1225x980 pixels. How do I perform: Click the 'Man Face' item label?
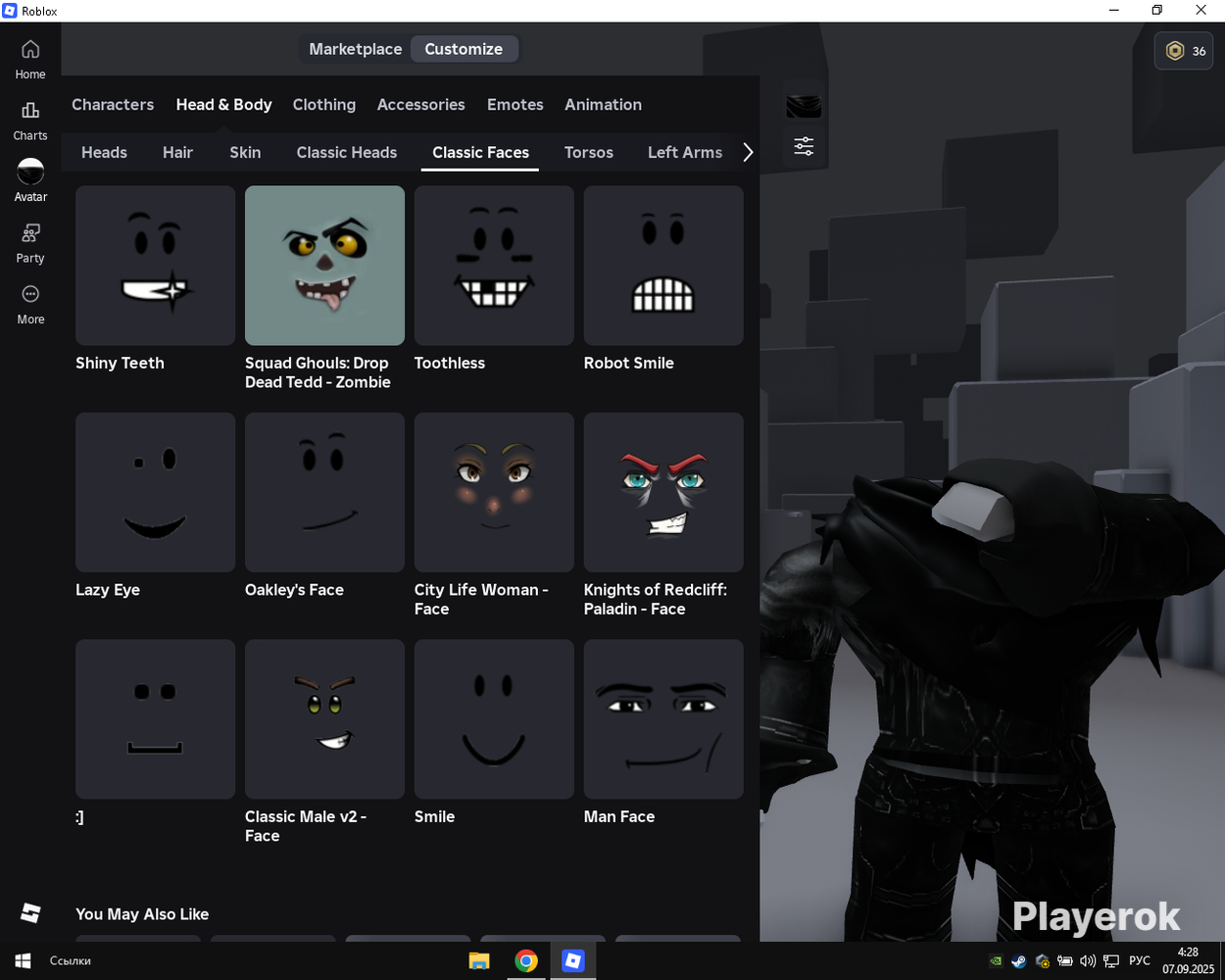(619, 816)
